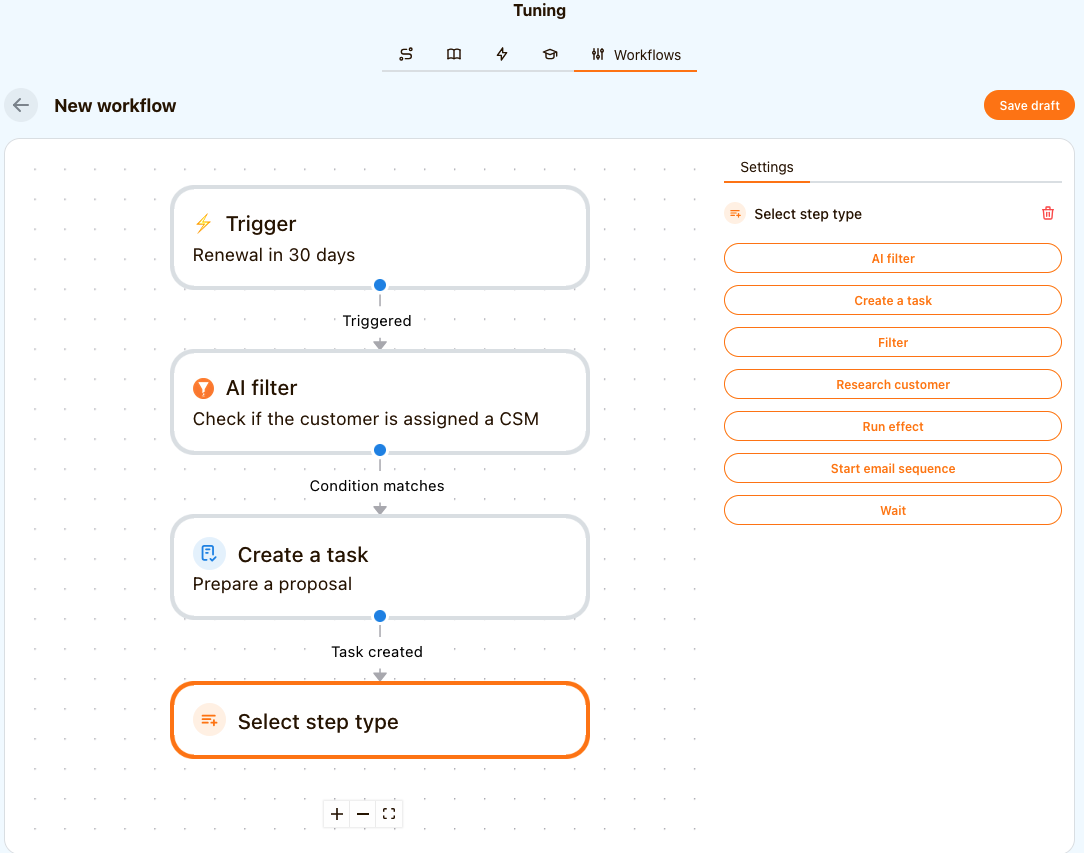Image resolution: width=1084 pixels, height=853 pixels.
Task: Click the Save draft button
Action: pyautogui.click(x=1029, y=105)
